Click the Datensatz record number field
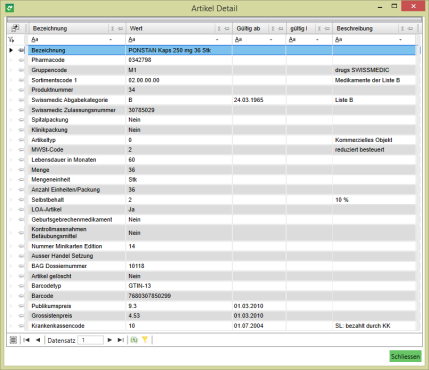 pos(90,340)
